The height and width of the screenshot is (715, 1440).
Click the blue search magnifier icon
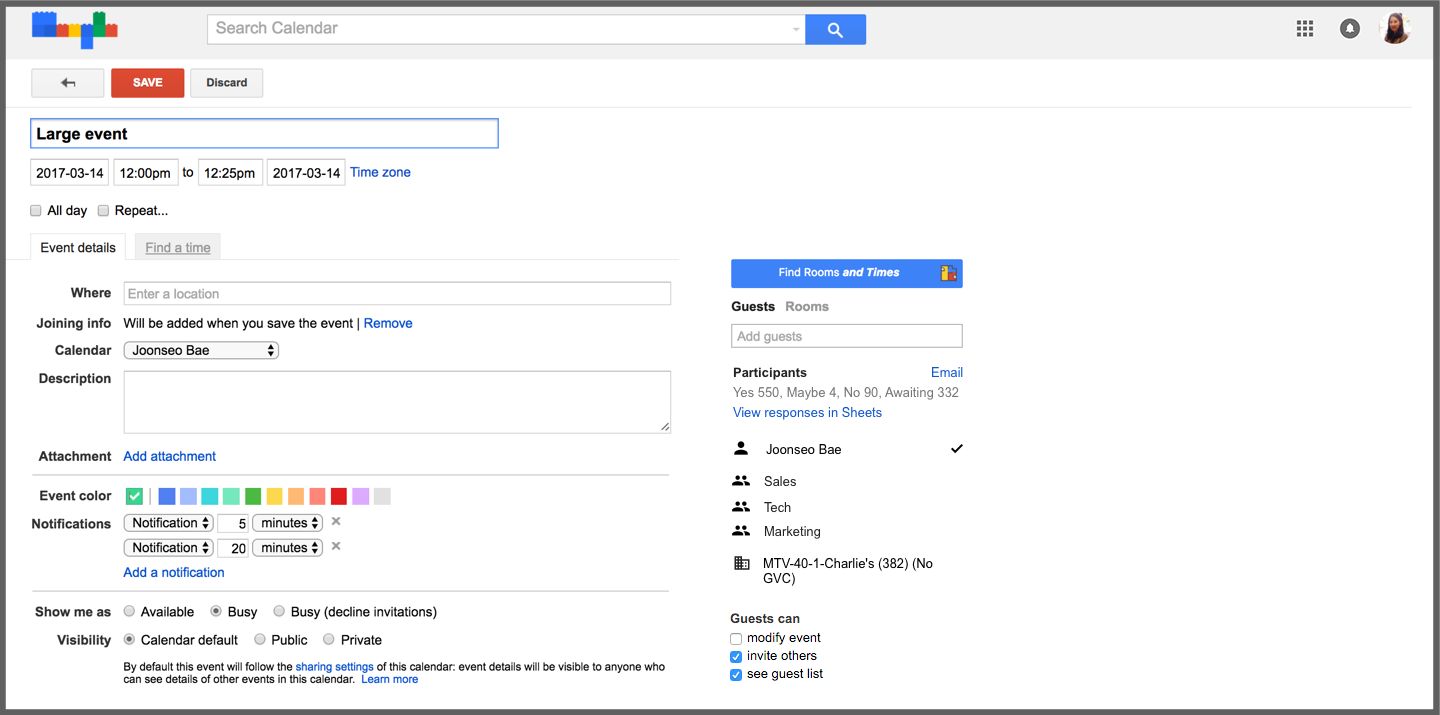click(835, 29)
